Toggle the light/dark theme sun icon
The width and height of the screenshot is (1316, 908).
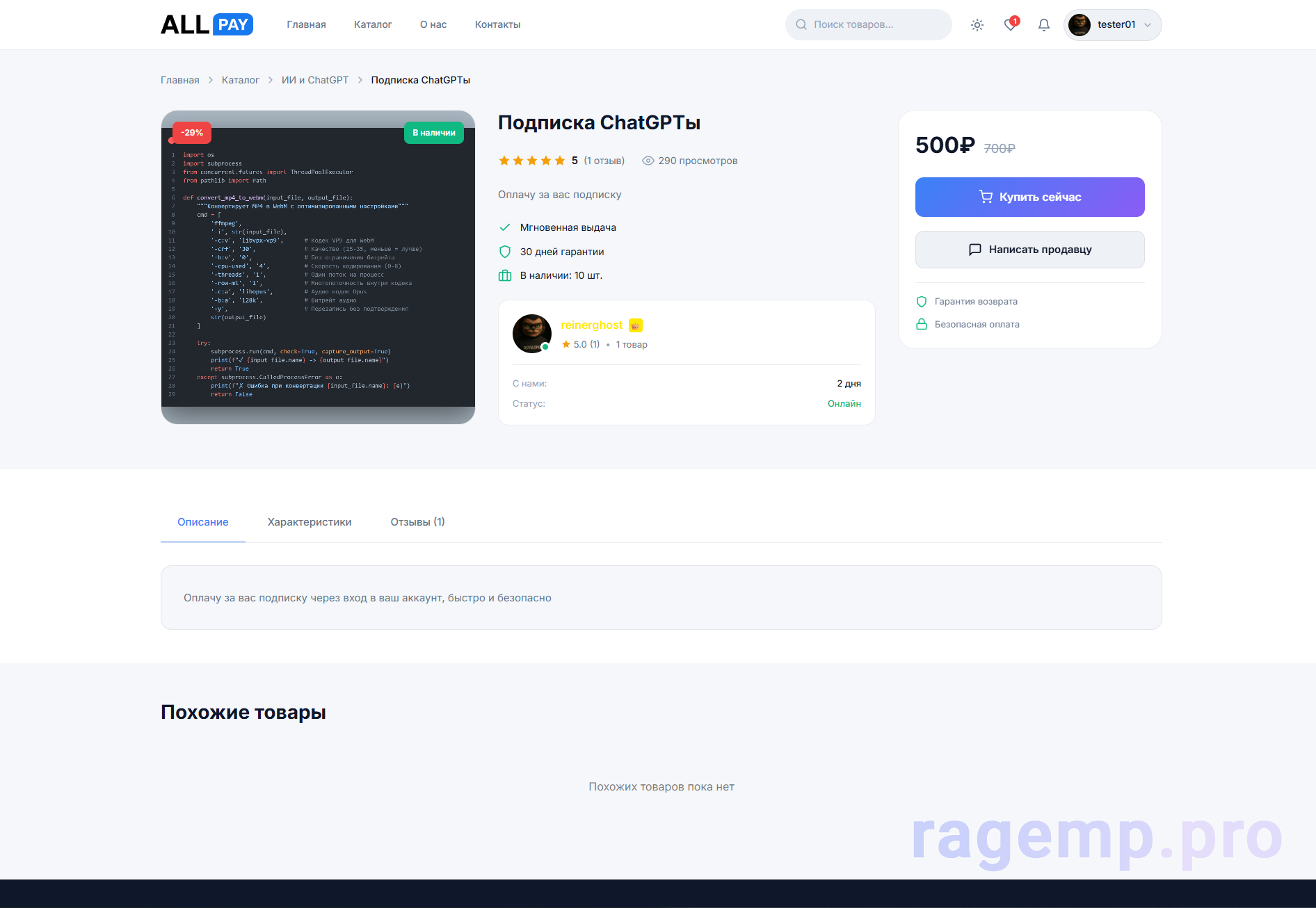[977, 25]
